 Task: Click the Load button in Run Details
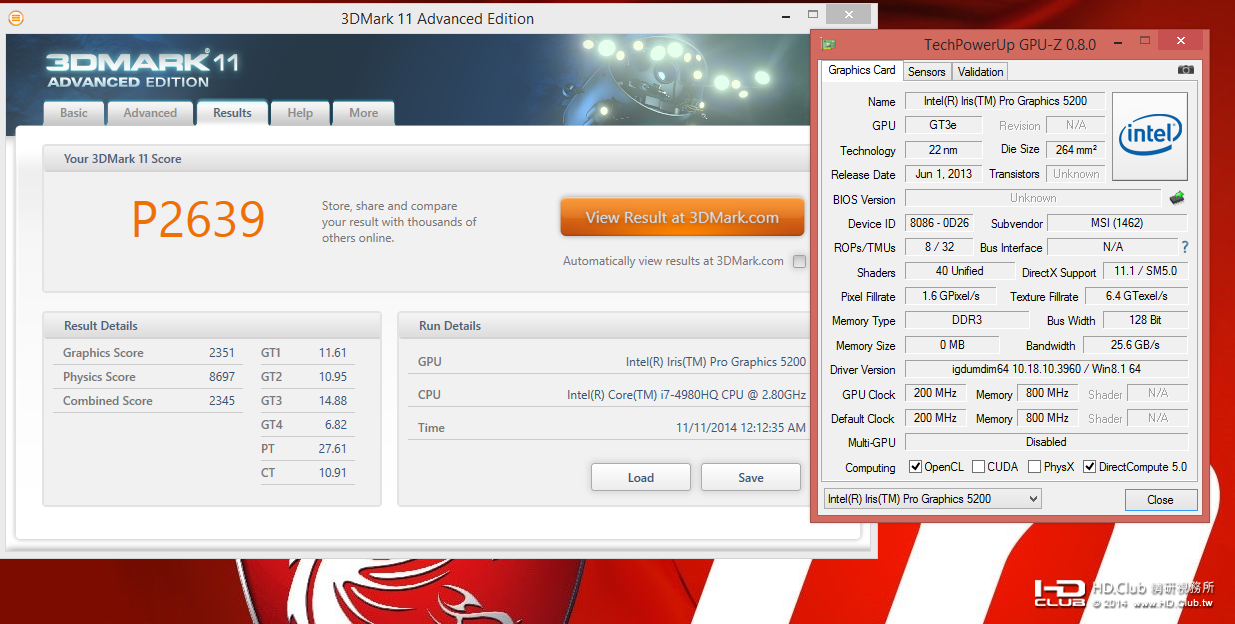coord(641,477)
